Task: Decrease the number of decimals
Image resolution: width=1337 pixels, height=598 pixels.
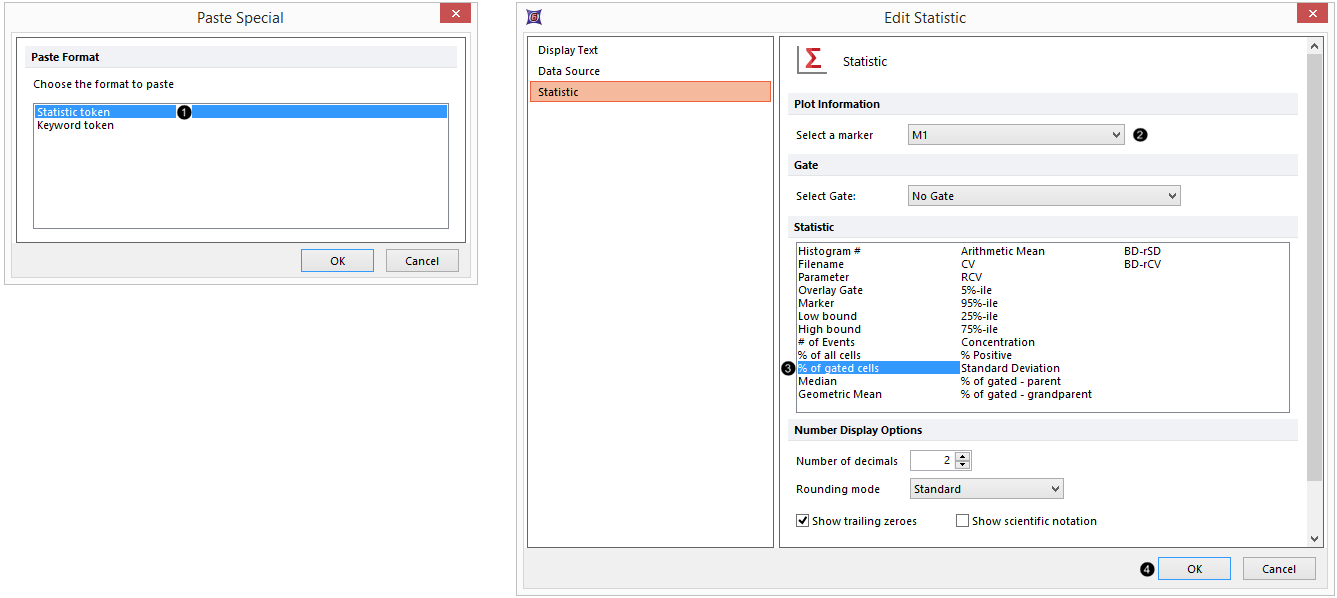Action: tap(963, 465)
